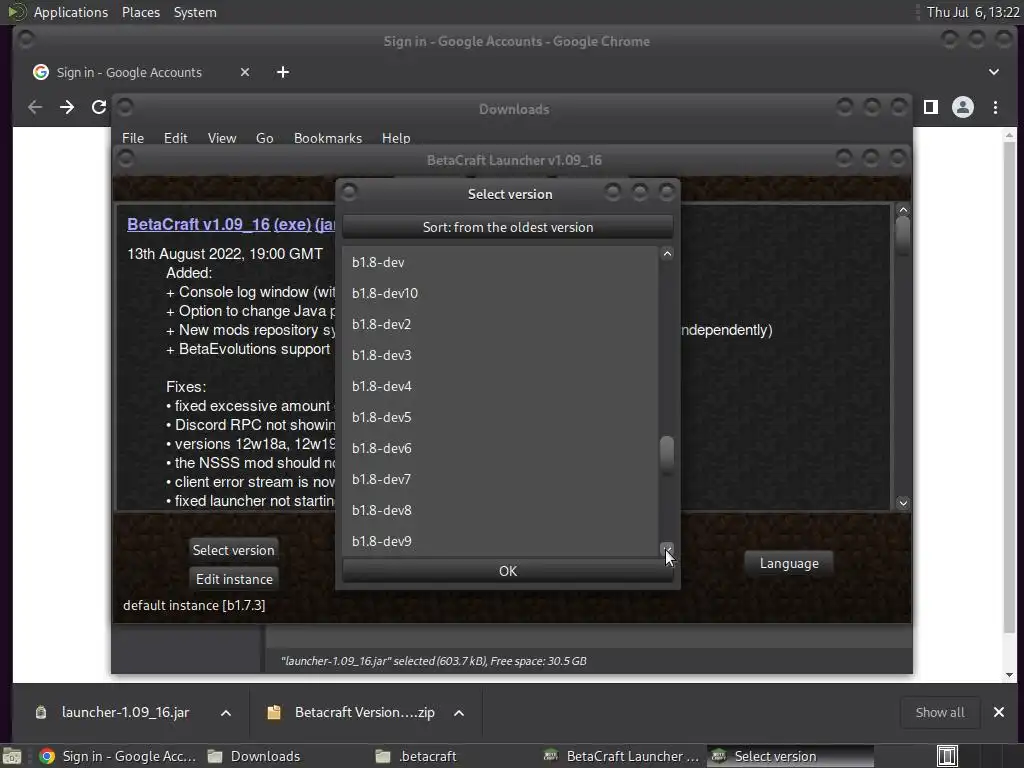This screenshot has width=1024, height=768.
Task: Select version b1.8-dev from list
Action: coord(500,263)
